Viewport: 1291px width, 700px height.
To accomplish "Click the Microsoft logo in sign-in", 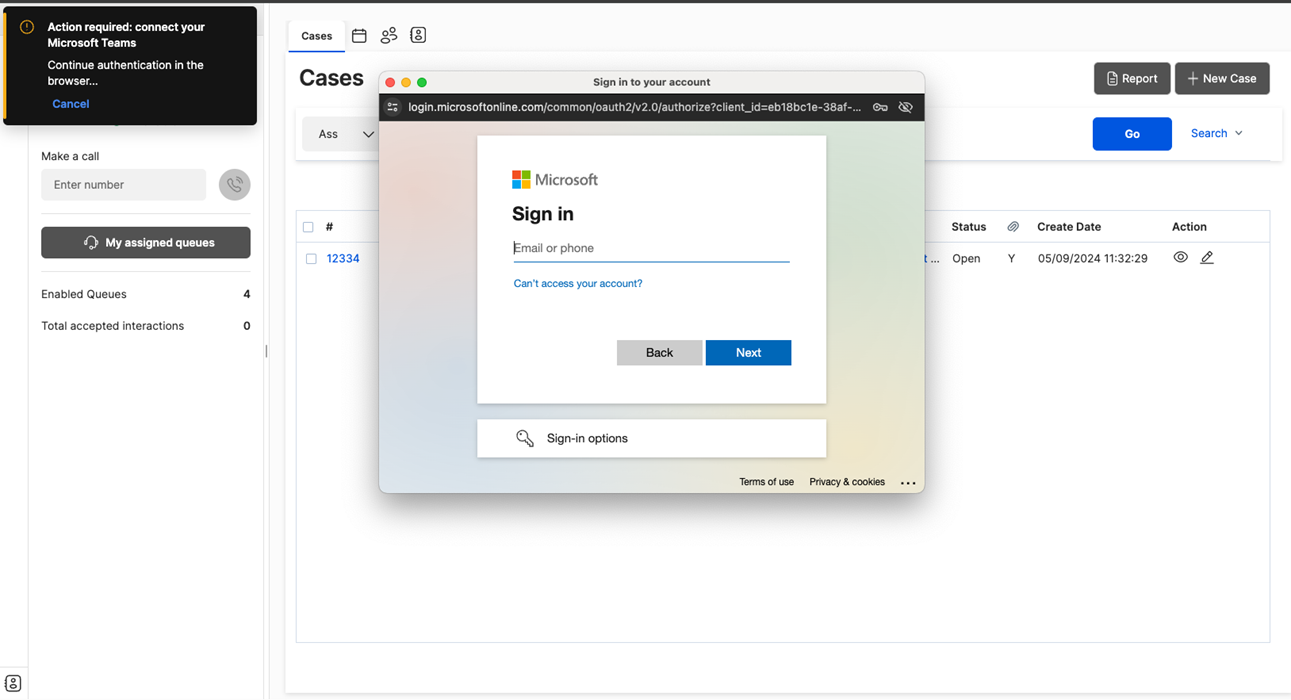I will point(555,180).
